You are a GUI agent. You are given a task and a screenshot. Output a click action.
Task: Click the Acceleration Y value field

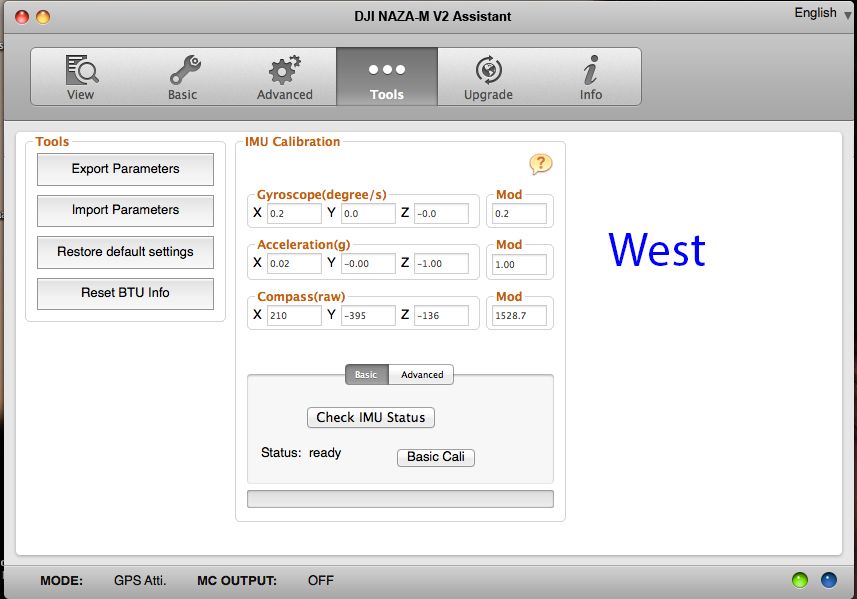[x=368, y=263]
